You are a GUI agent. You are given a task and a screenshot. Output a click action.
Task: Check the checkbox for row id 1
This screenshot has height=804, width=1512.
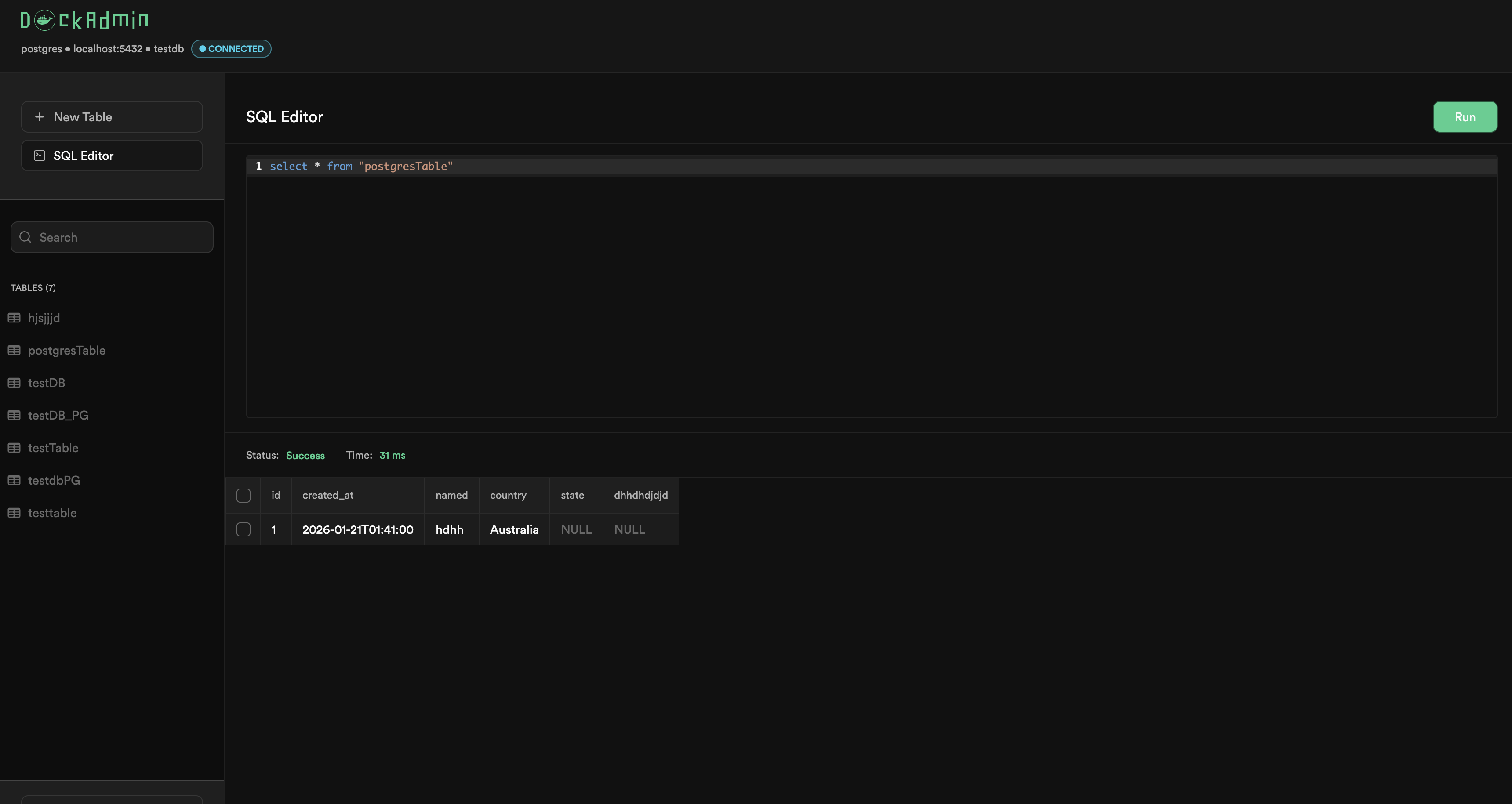coord(244,529)
